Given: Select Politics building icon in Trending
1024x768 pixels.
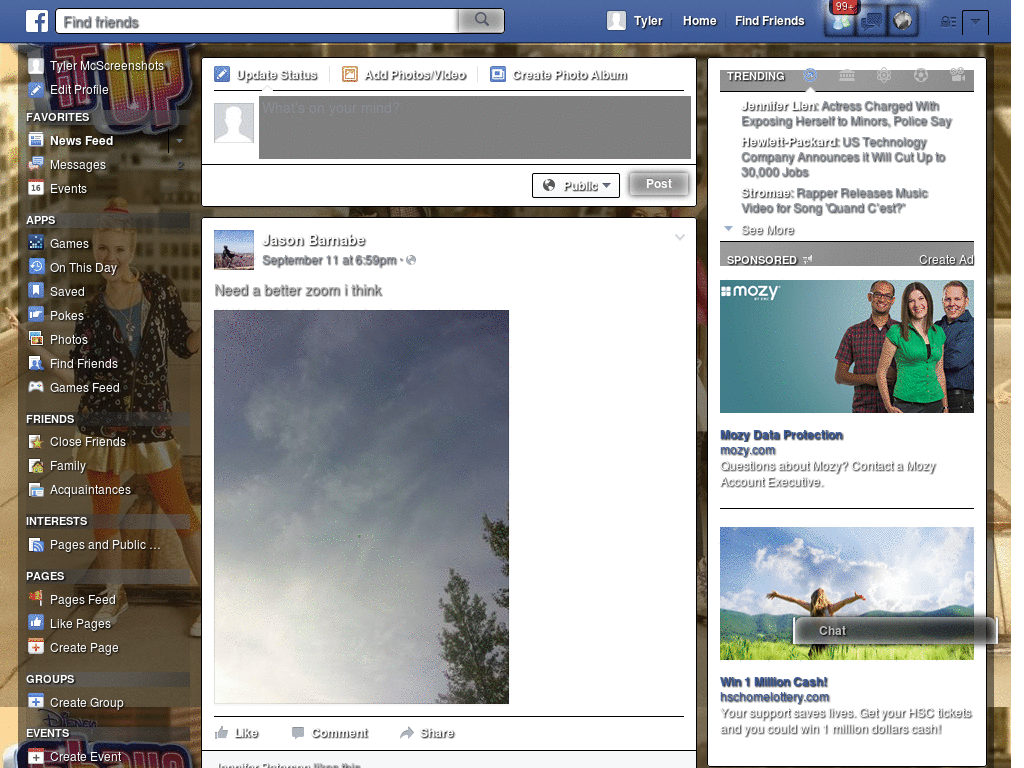Looking at the screenshot, I should (x=847, y=76).
